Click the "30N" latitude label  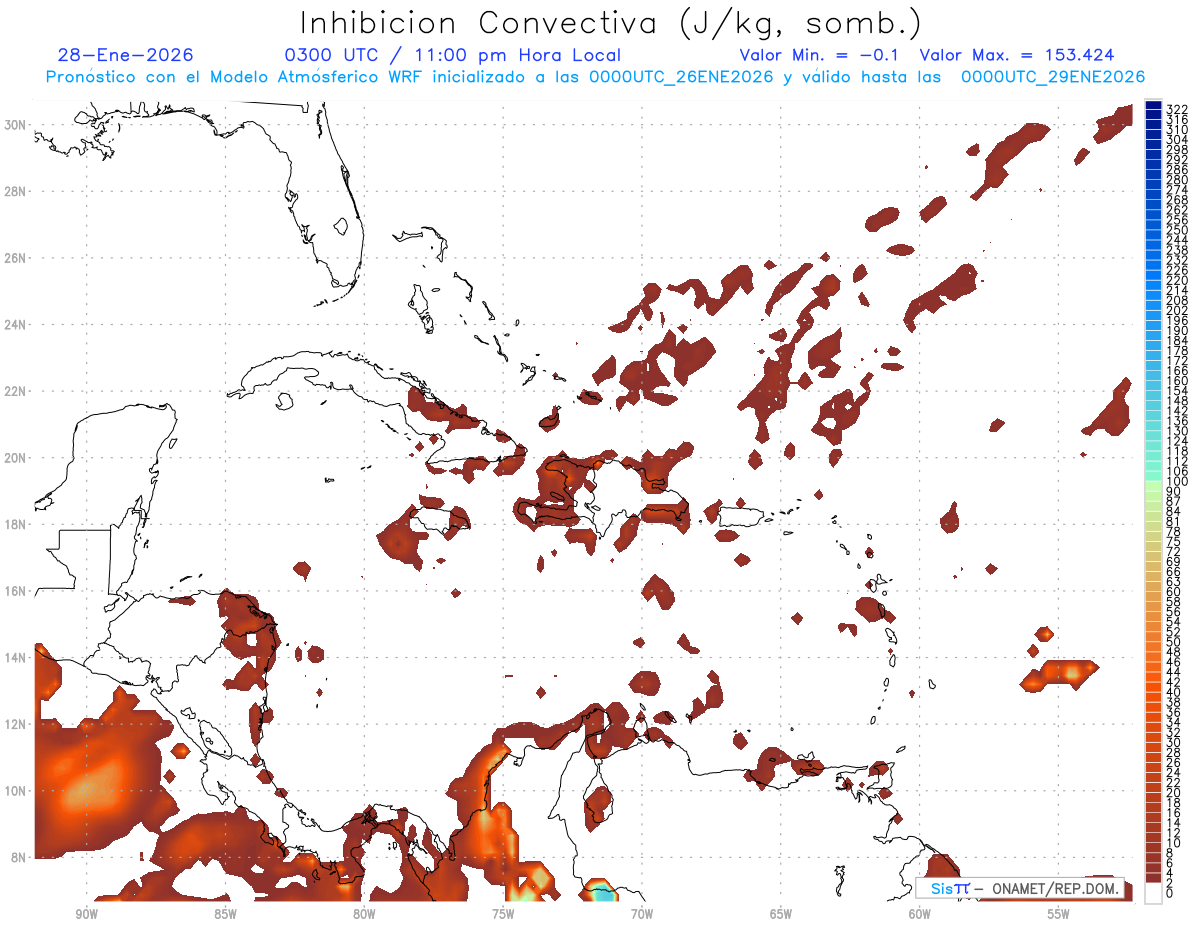click(x=15, y=124)
